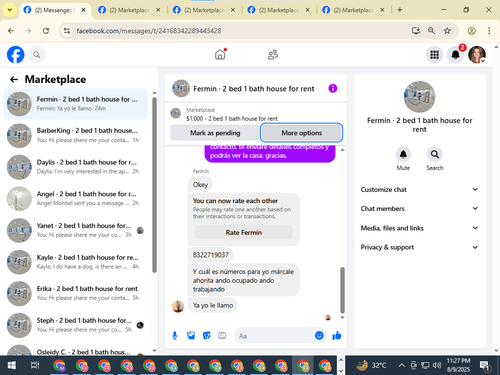Expand Customize chat section
This screenshot has height=375, width=500.
click(419, 189)
